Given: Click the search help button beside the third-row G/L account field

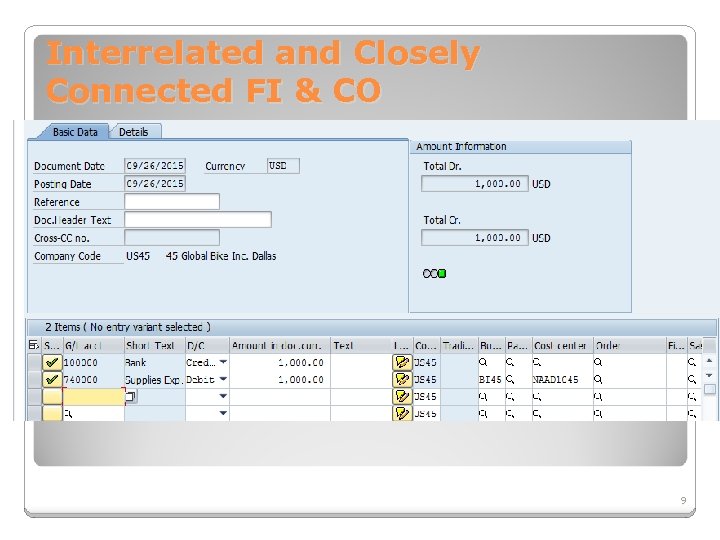Looking at the screenshot, I should point(131,396).
